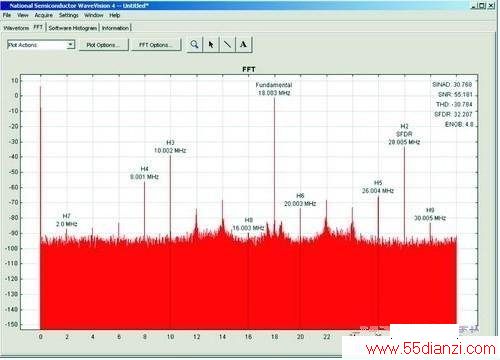Open the Acquire menu
Image resolution: width=500 pixels, height=360 pixels.
(44, 15)
